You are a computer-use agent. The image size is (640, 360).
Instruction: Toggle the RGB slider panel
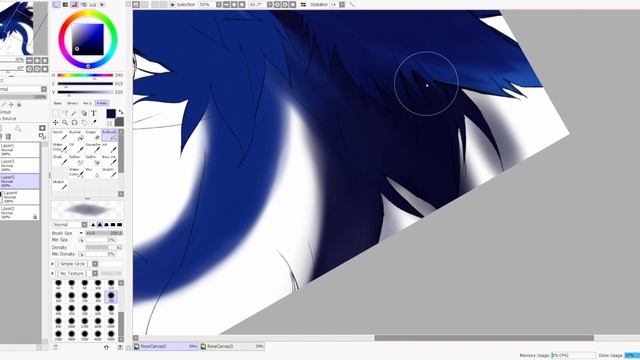click(65, 4)
